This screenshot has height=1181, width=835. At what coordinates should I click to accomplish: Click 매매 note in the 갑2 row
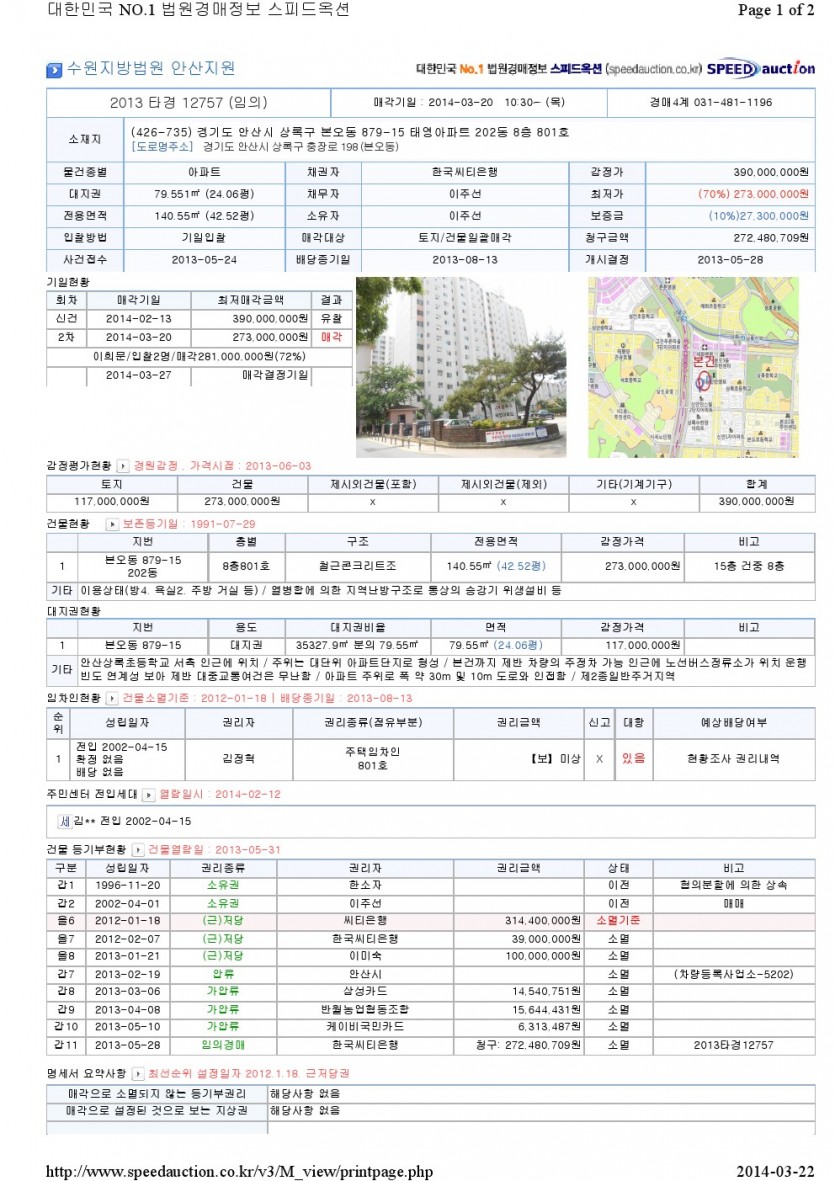[733, 904]
